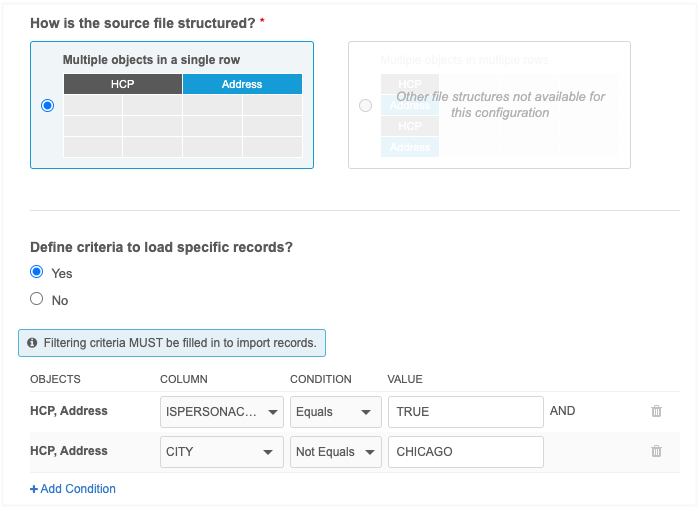The image size is (700, 508).
Task: Select Multiple objects in a single row radio
Action: [x=48, y=106]
